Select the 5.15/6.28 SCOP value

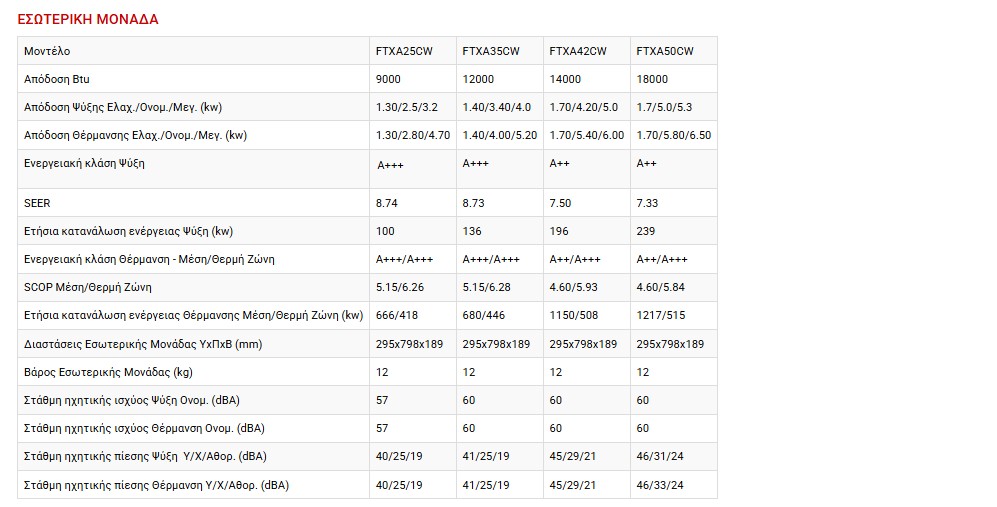[x=486, y=287]
